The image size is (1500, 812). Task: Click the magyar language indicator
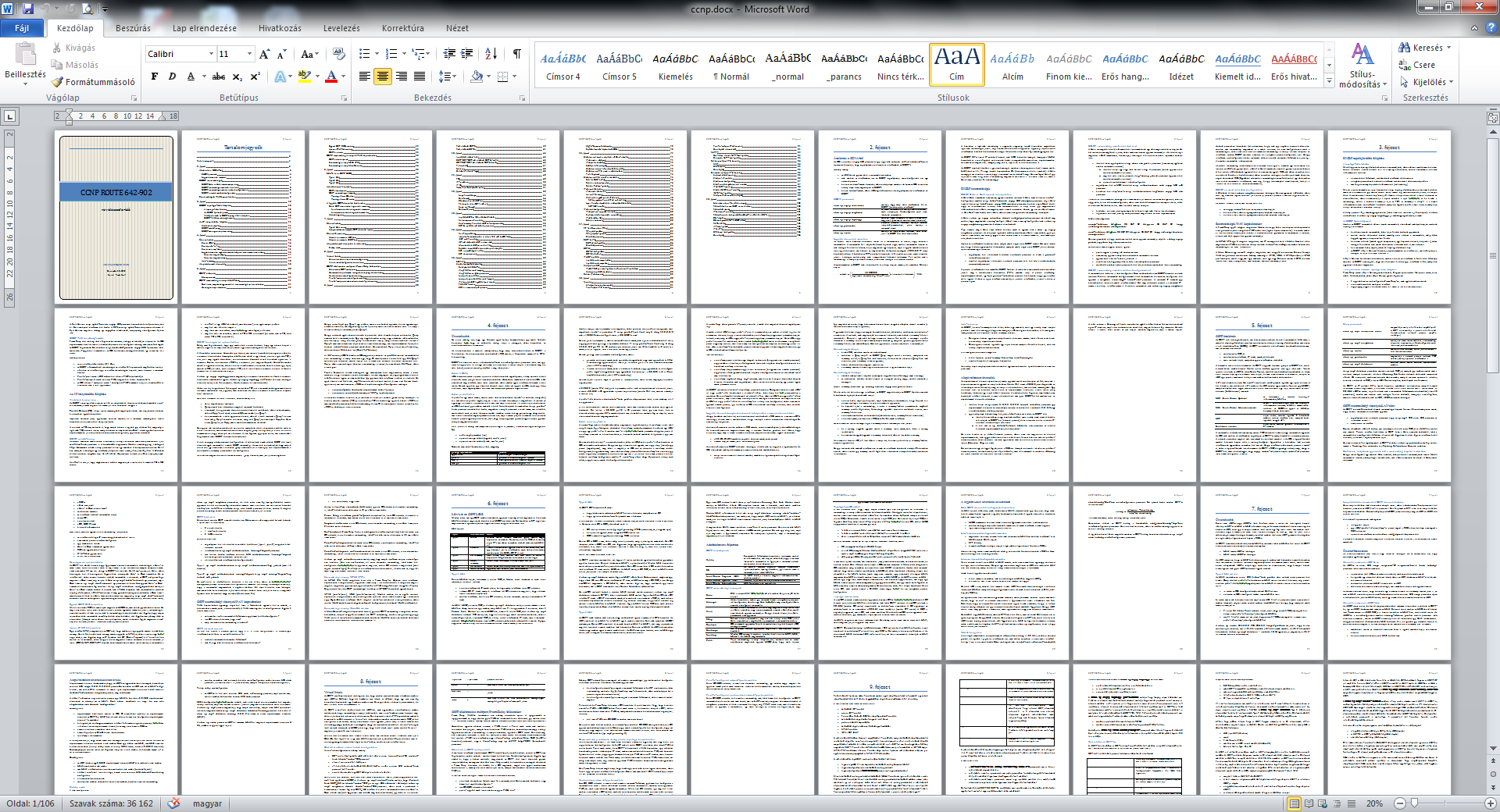click(x=207, y=803)
